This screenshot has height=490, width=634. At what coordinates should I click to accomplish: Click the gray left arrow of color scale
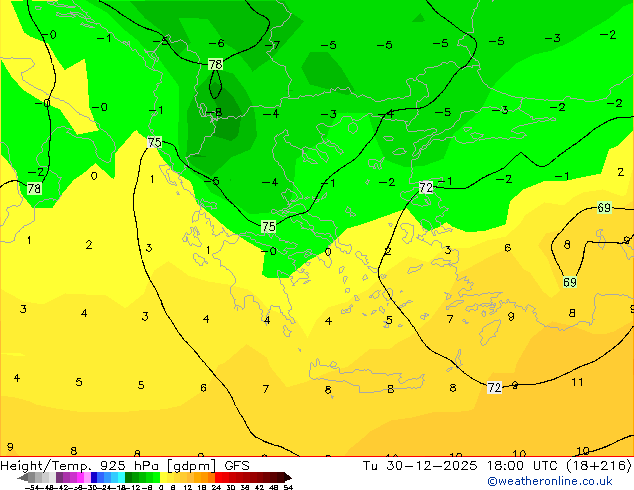(23, 478)
